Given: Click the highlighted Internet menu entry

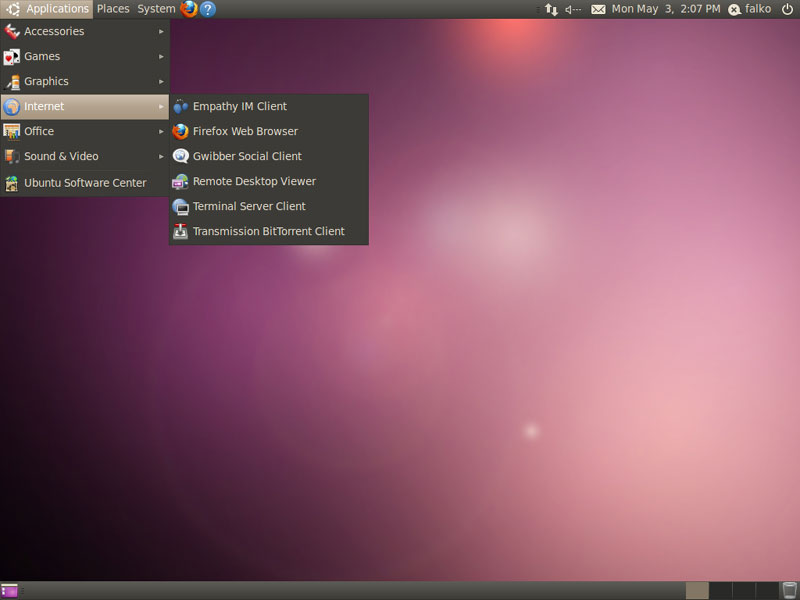Looking at the screenshot, I should click(x=85, y=107).
